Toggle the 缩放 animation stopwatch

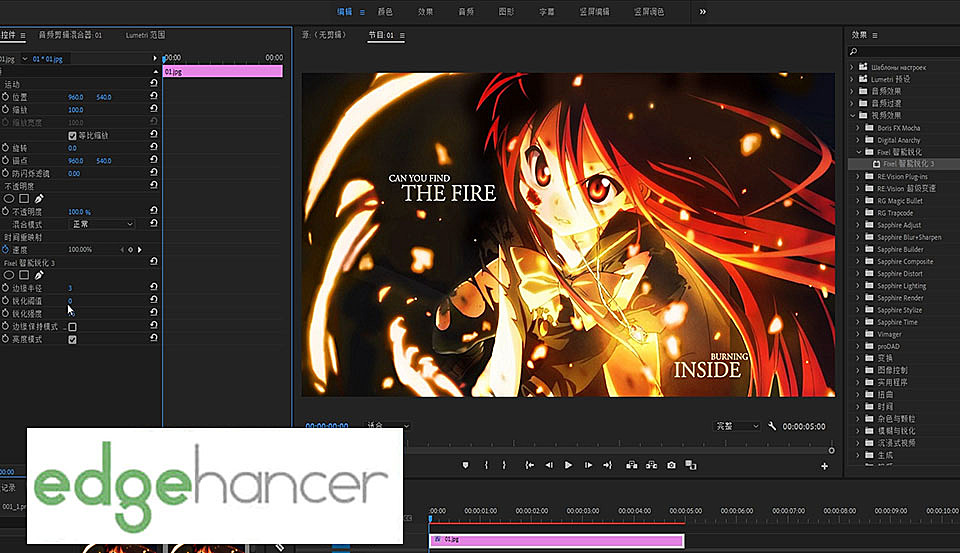click(x=6, y=110)
